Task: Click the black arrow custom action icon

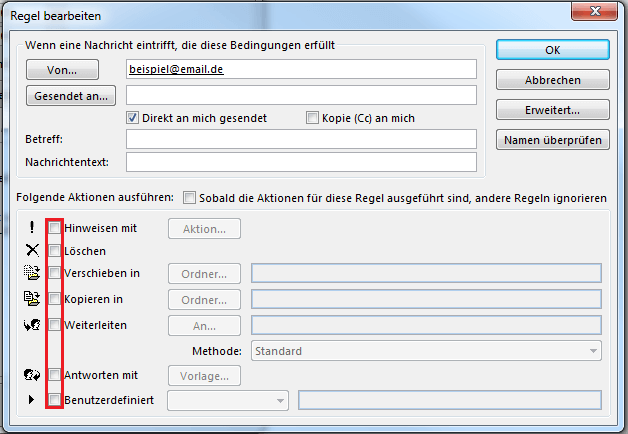Action: click(31, 399)
